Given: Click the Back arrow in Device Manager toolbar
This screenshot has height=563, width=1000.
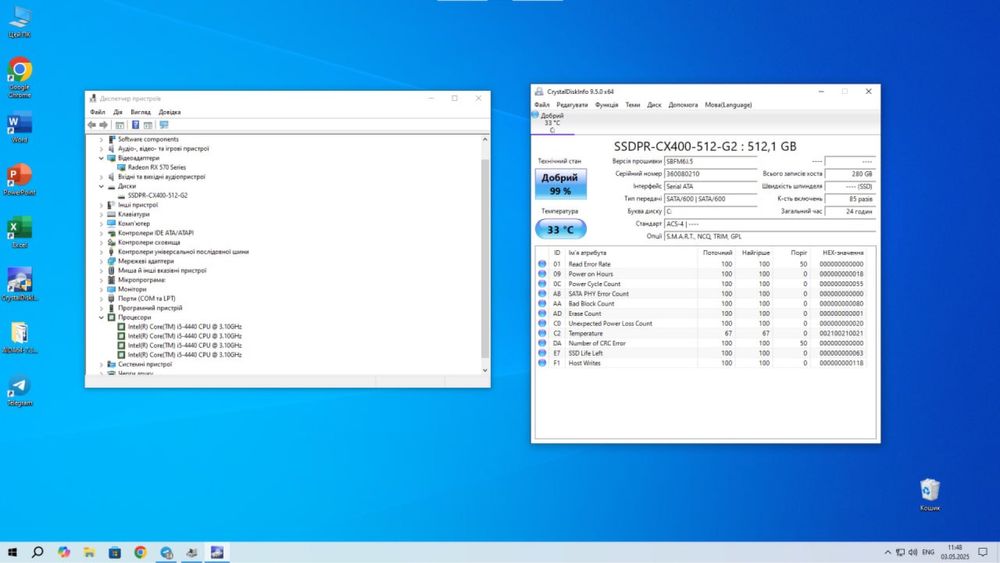Looking at the screenshot, I should pos(92,125).
